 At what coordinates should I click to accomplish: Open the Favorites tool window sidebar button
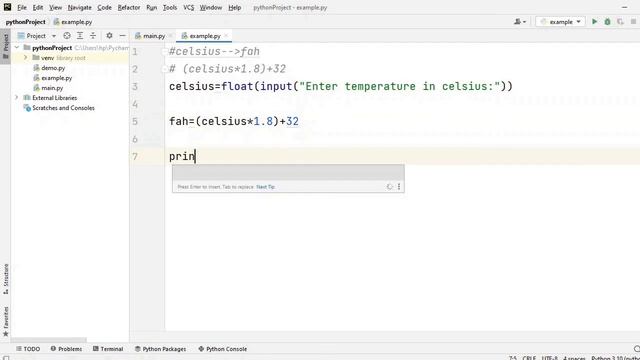(x=5, y=322)
